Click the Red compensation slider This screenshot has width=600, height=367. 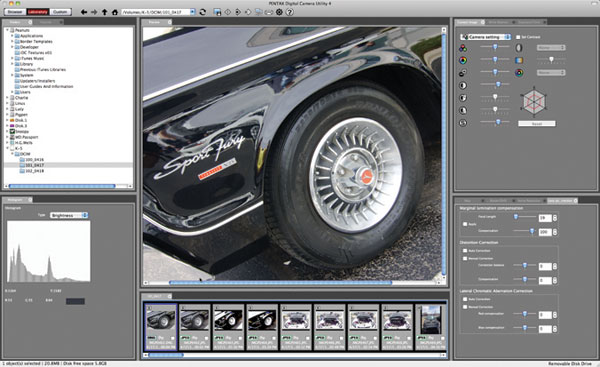[x=525, y=314]
